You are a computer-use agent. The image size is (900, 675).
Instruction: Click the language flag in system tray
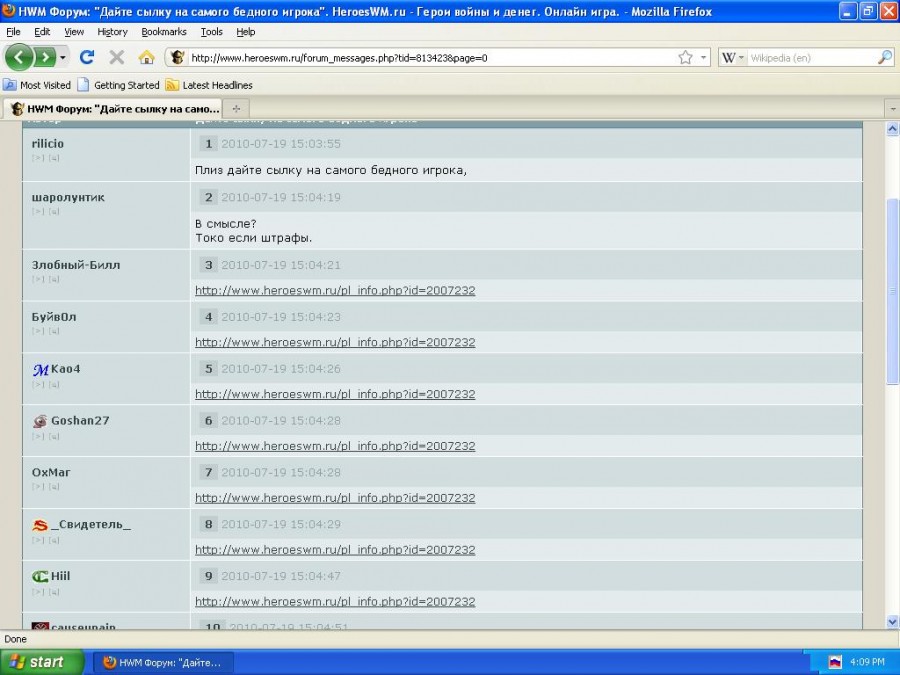(x=835, y=662)
